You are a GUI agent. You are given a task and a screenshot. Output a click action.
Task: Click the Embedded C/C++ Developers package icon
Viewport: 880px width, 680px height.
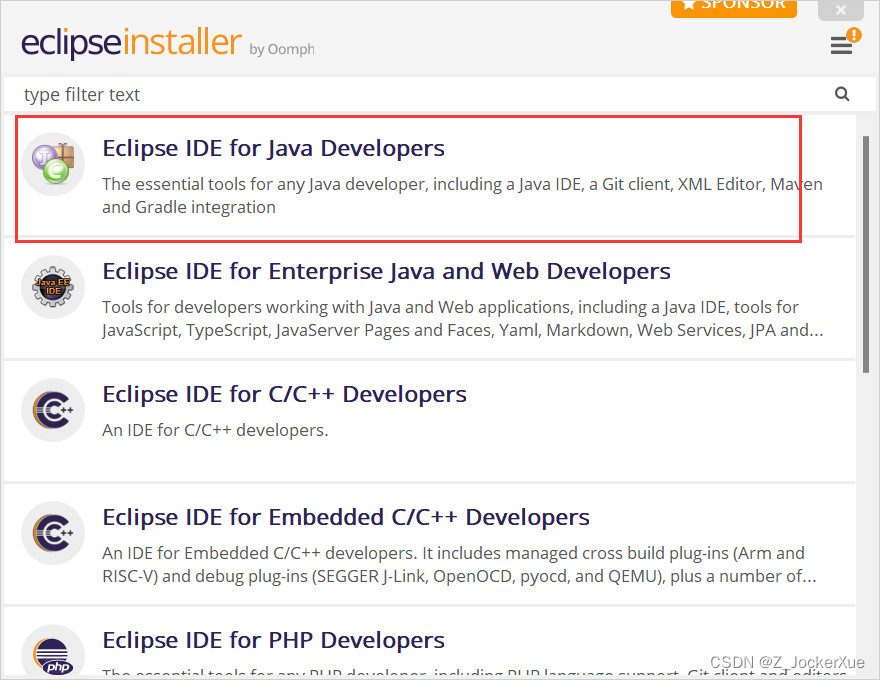(53, 532)
